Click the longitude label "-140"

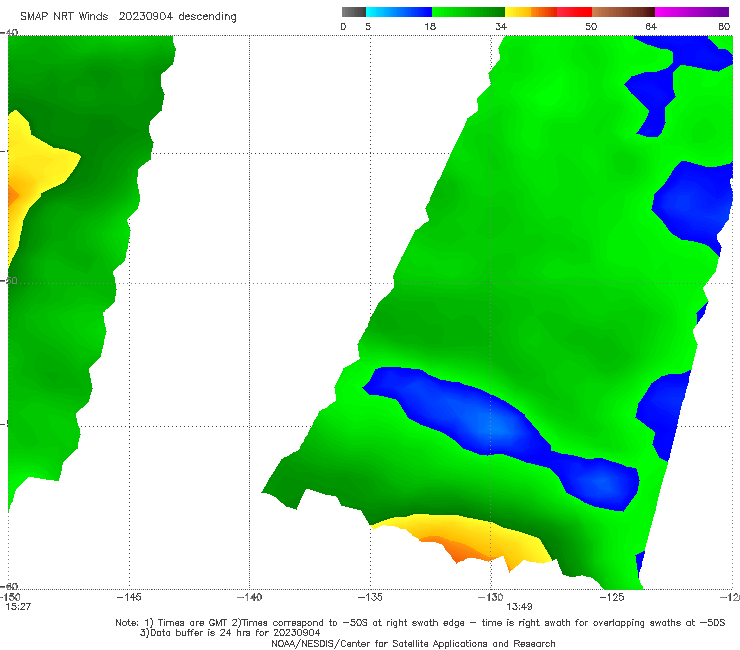tap(249, 597)
